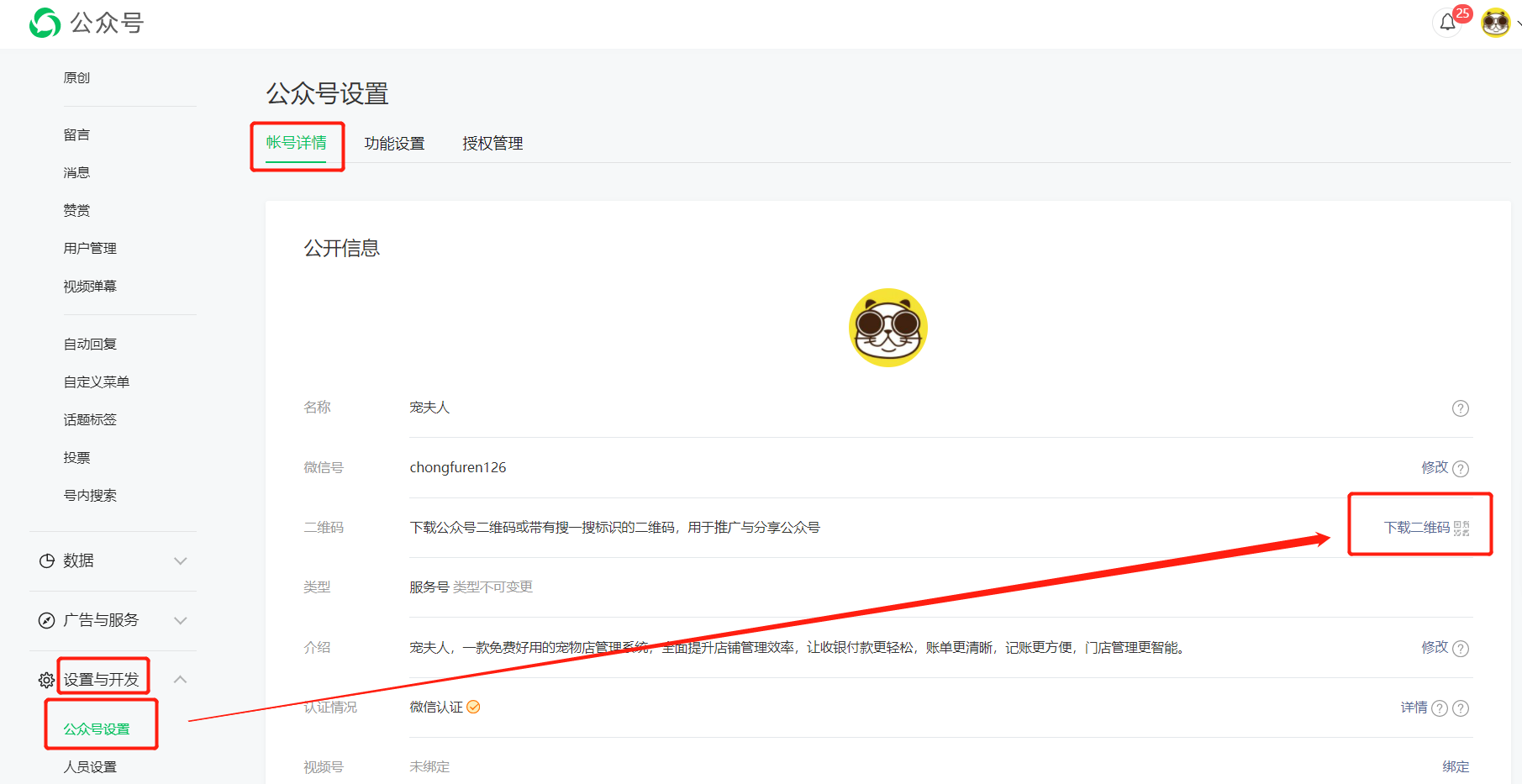Click the orange verified badge after 微信认证

473,707
